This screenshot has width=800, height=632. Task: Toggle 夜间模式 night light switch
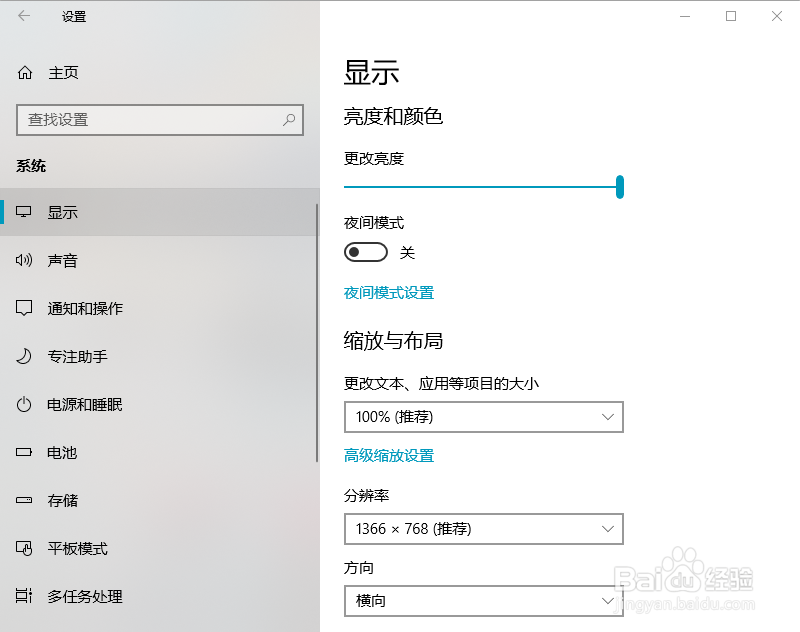pos(365,251)
